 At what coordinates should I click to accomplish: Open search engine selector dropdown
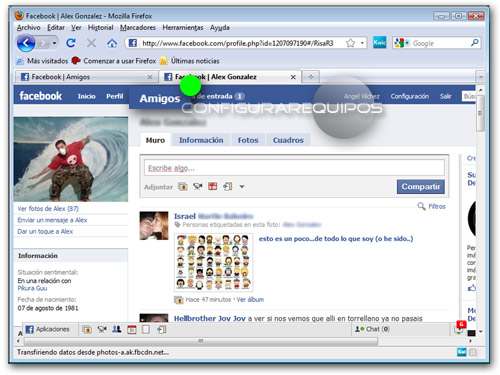[407, 43]
